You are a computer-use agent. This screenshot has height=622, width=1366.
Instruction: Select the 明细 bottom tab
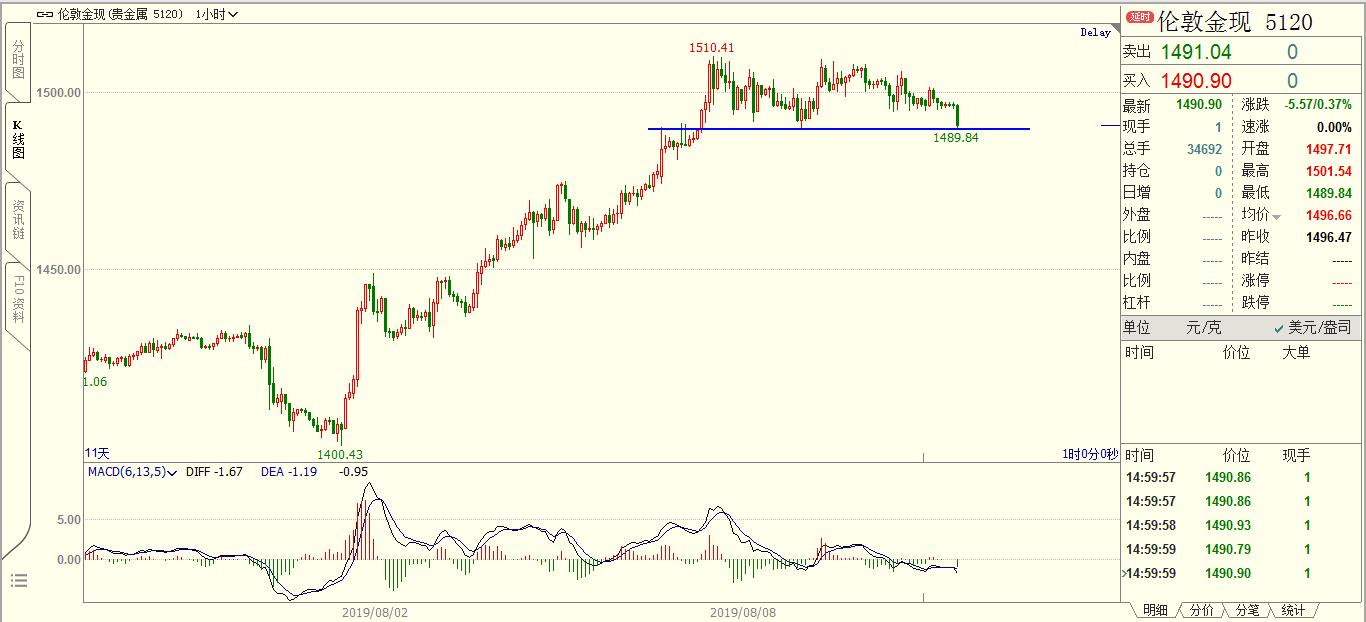pyautogui.click(x=1154, y=610)
